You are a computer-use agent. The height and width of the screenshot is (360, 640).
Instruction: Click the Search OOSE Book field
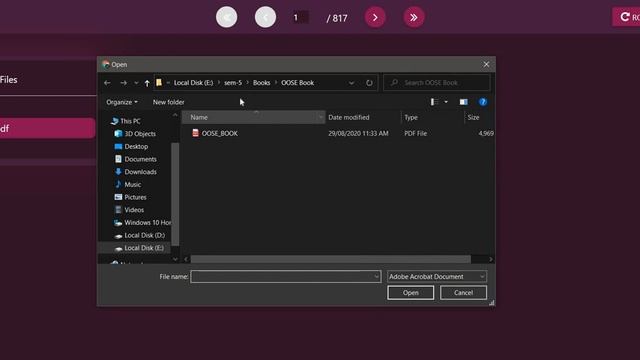point(436,83)
